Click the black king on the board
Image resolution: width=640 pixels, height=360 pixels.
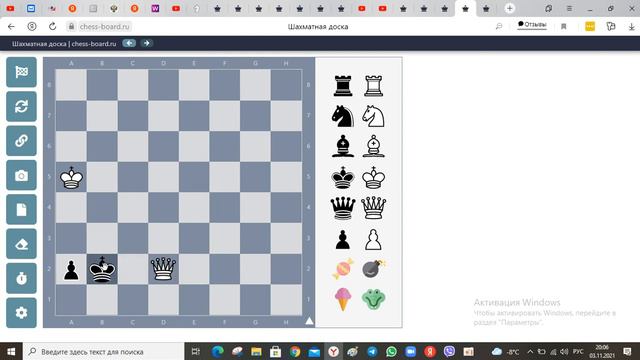tap(102, 269)
